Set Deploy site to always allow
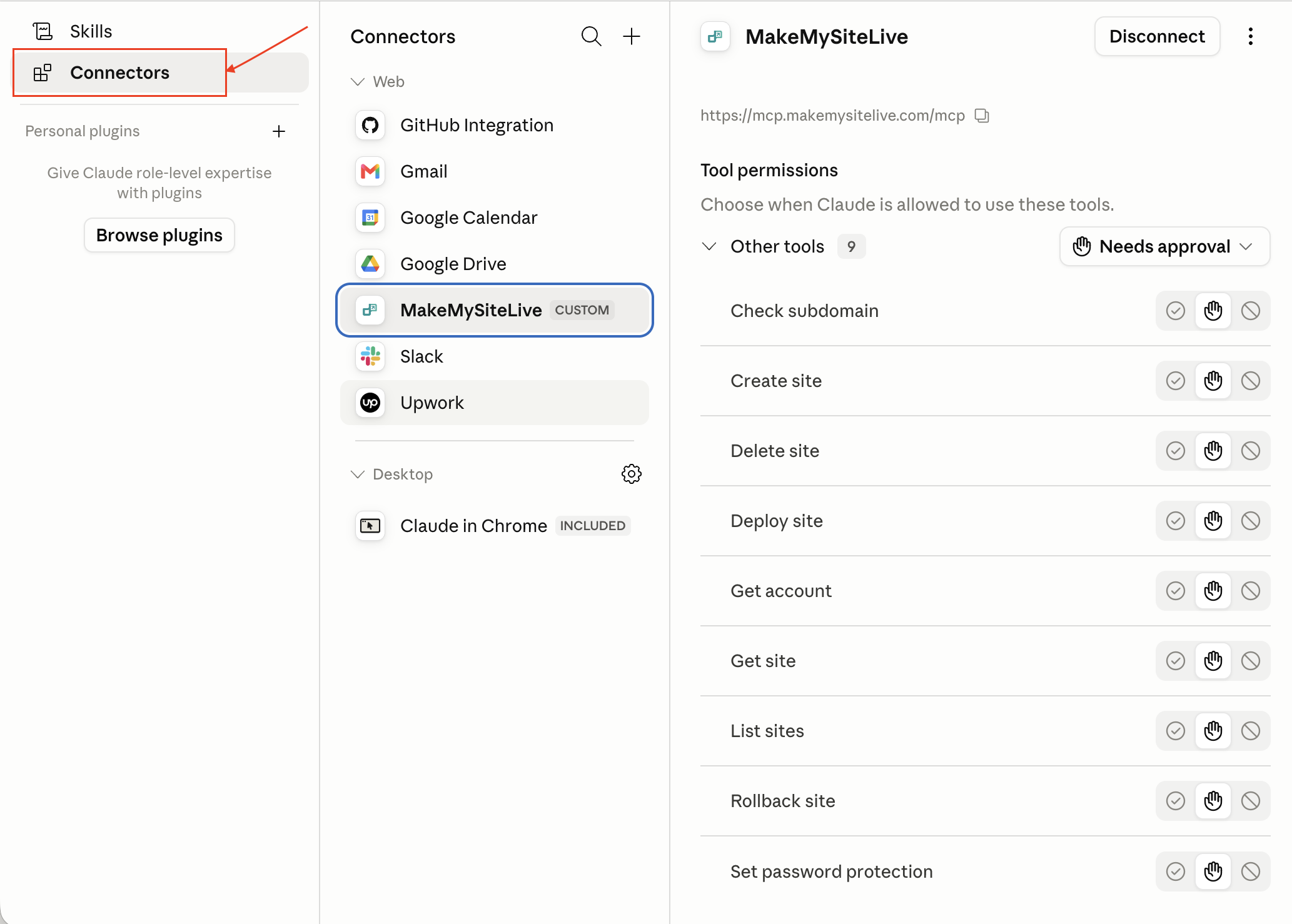This screenshot has width=1292, height=924. pos(1176,521)
